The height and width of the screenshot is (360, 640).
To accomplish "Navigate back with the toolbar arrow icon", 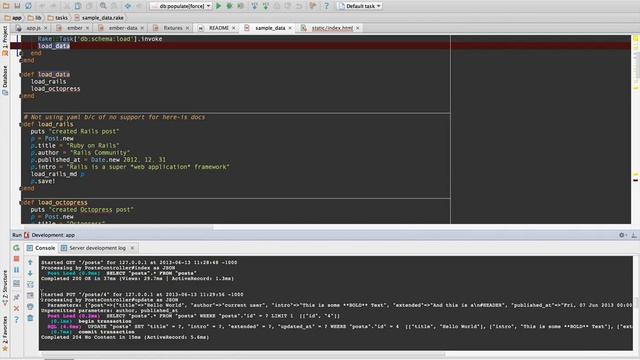I will tap(128, 6).
